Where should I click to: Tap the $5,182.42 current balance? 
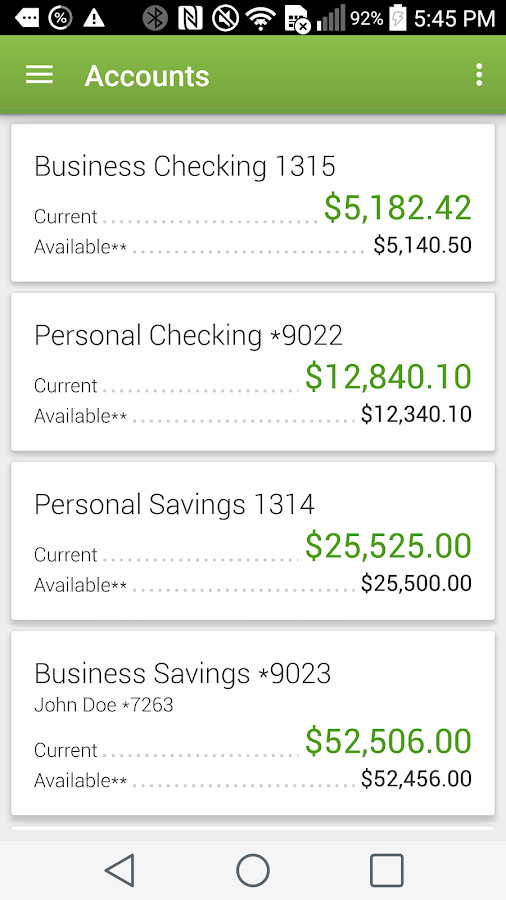coord(398,208)
